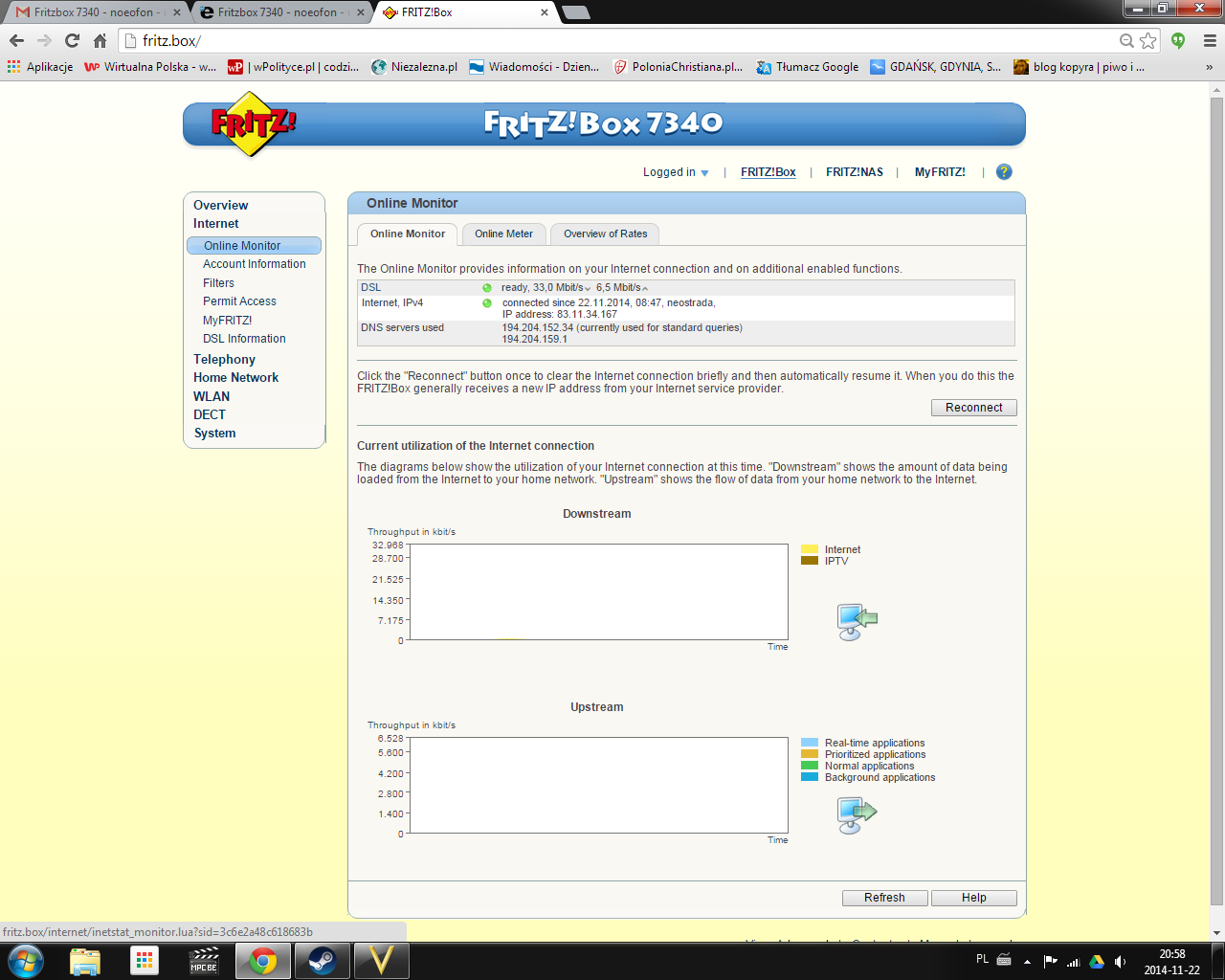Launch MPC-BE from the taskbar

pyautogui.click(x=204, y=961)
